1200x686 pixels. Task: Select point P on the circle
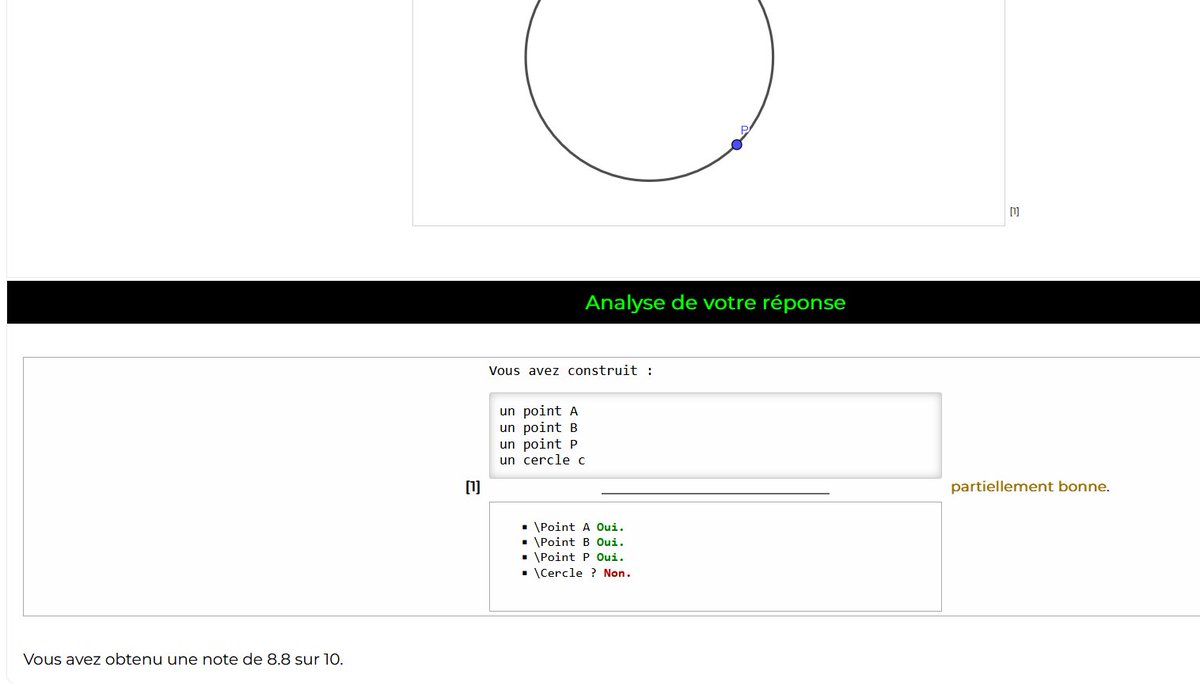737,145
